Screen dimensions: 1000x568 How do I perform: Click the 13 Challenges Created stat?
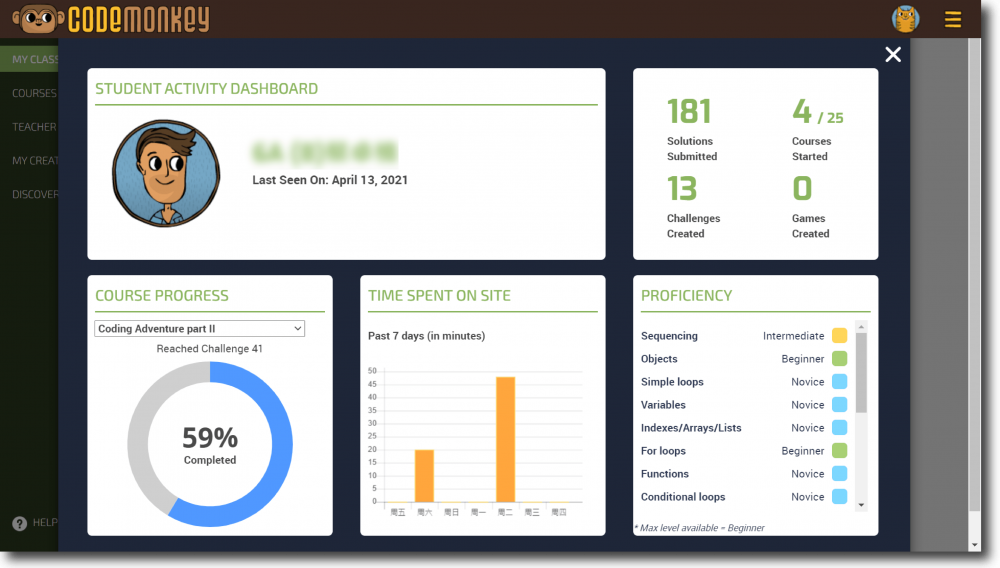pos(693,207)
